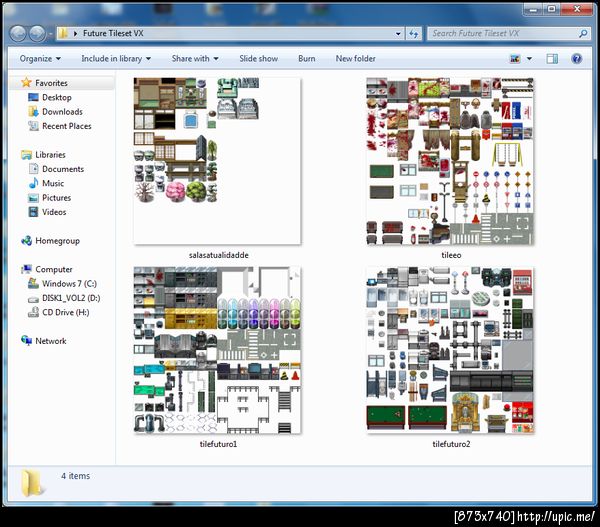
Task: Click the Music note icon
Action: (33, 183)
